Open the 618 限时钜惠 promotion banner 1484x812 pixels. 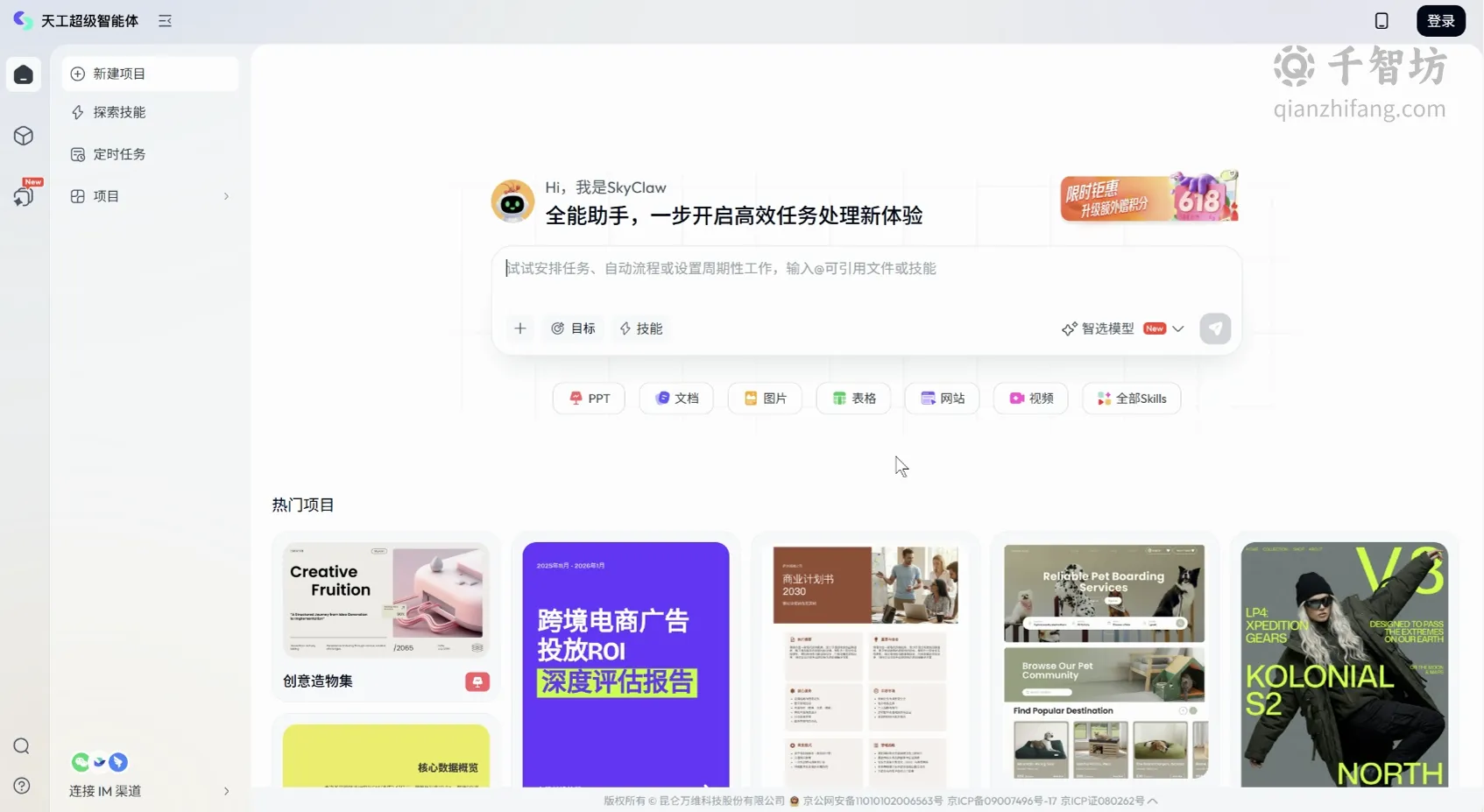point(1149,197)
